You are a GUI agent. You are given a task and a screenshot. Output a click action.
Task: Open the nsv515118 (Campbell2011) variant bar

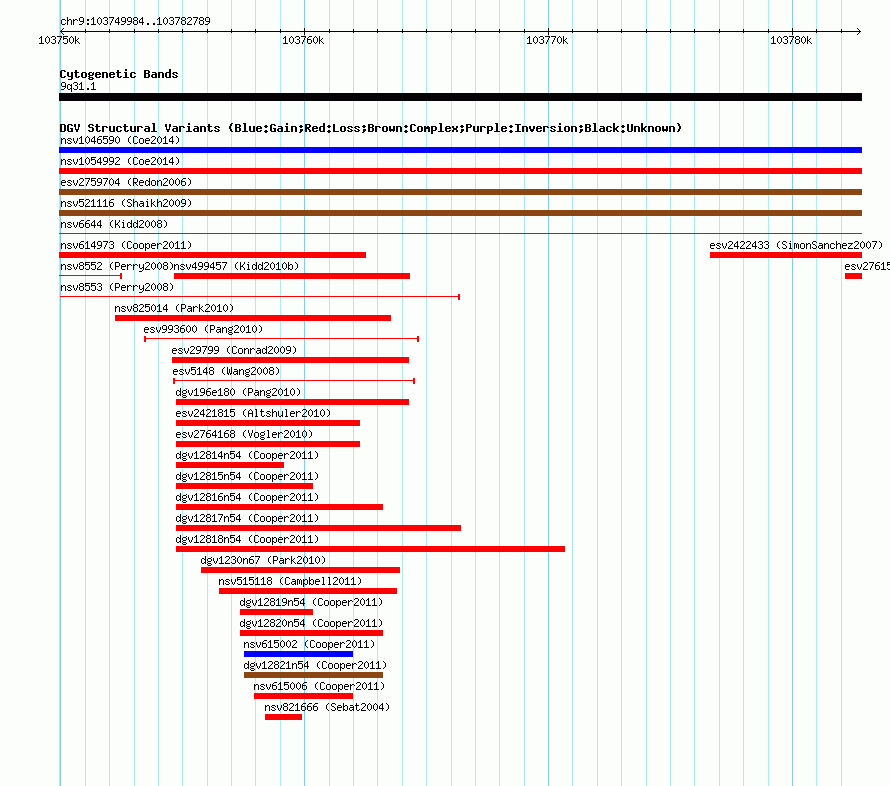click(308, 591)
